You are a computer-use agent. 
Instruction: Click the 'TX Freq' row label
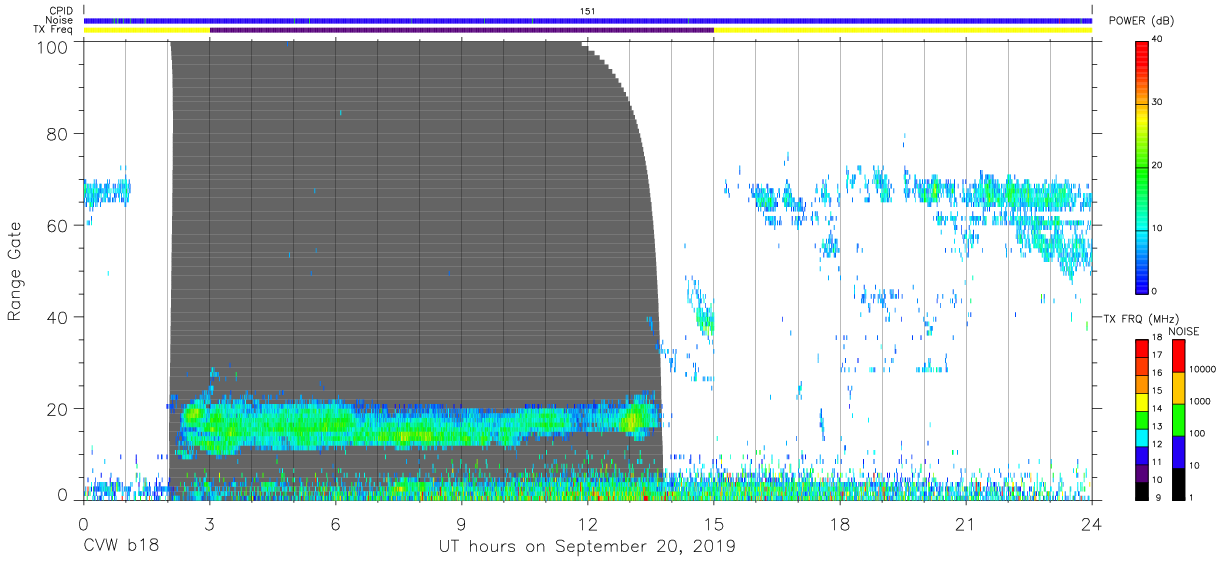[54, 30]
